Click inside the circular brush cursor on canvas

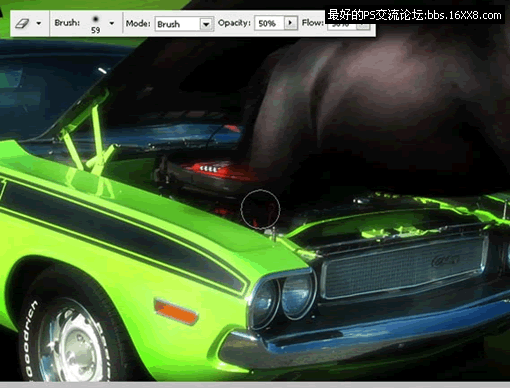point(260,209)
